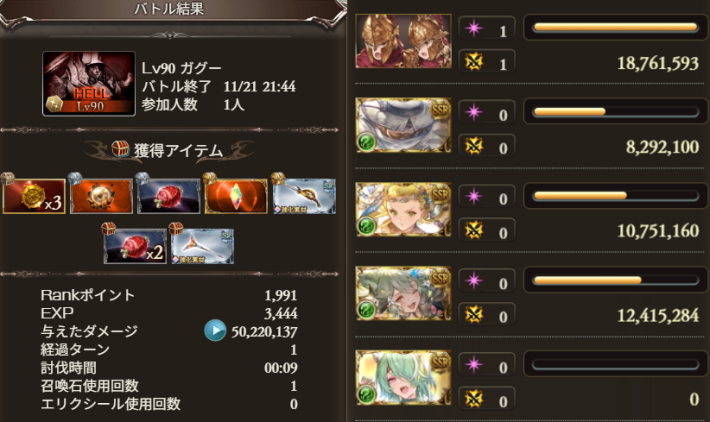
Task: Select the gold coin x3 reward item
Action: tap(34, 196)
